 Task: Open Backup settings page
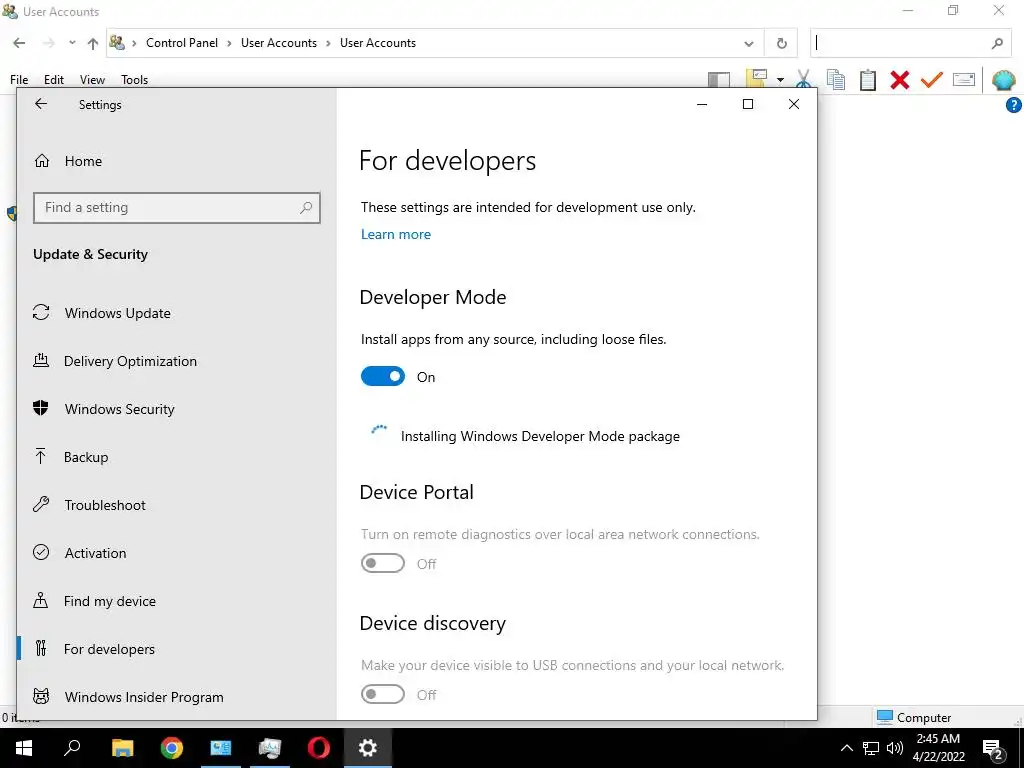tap(86, 457)
